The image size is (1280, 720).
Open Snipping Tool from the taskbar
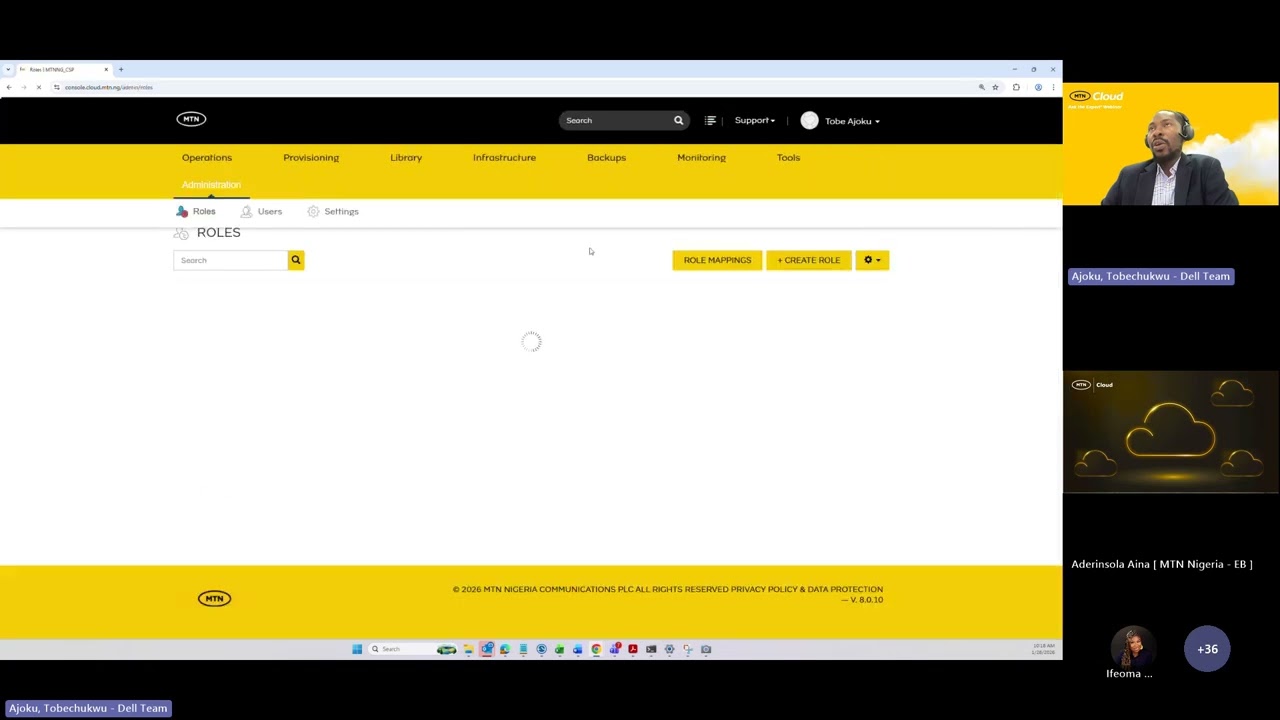[688, 649]
